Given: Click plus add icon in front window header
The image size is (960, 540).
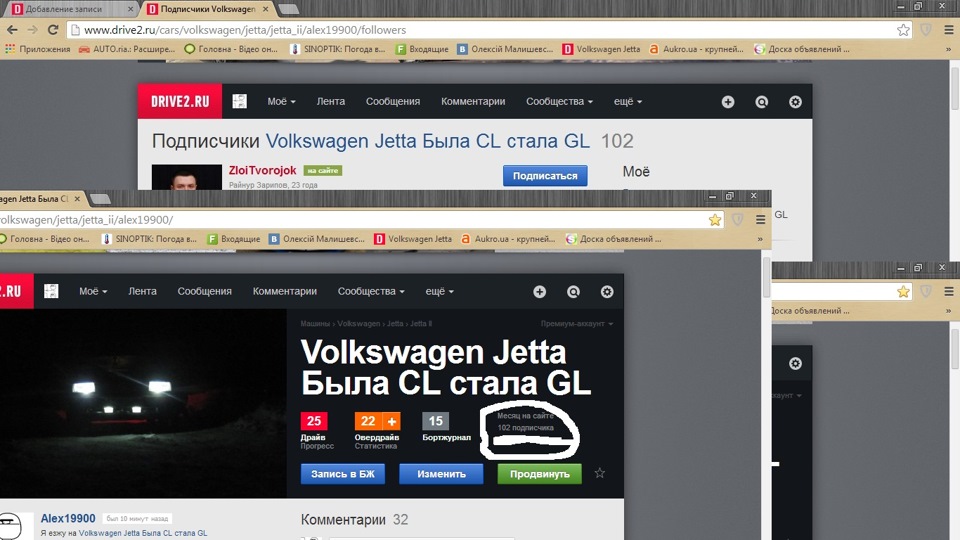Looking at the screenshot, I should pyautogui.click(x=539, y=292).
